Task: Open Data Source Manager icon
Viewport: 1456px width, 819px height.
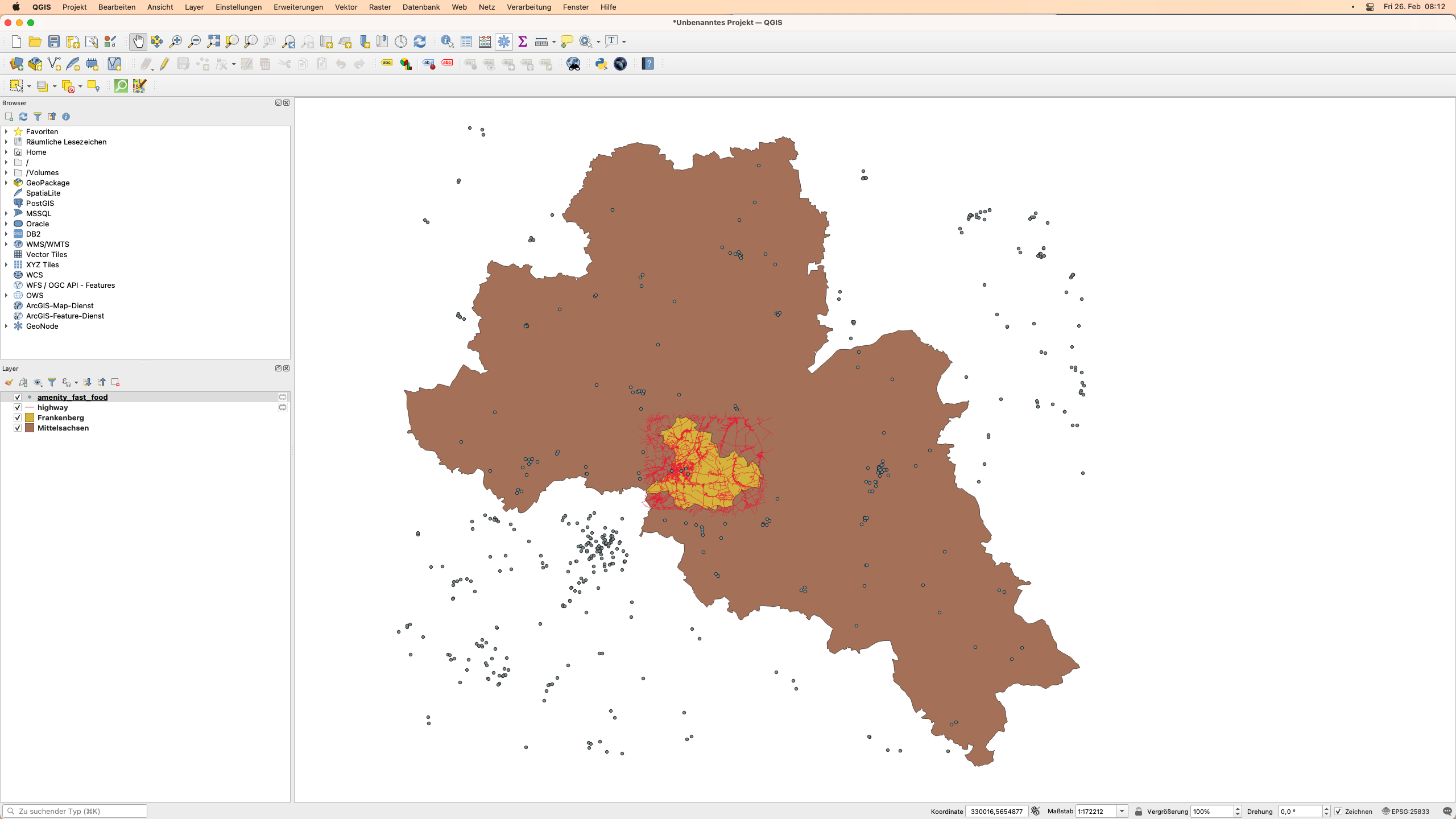Action: pos(16,64)
